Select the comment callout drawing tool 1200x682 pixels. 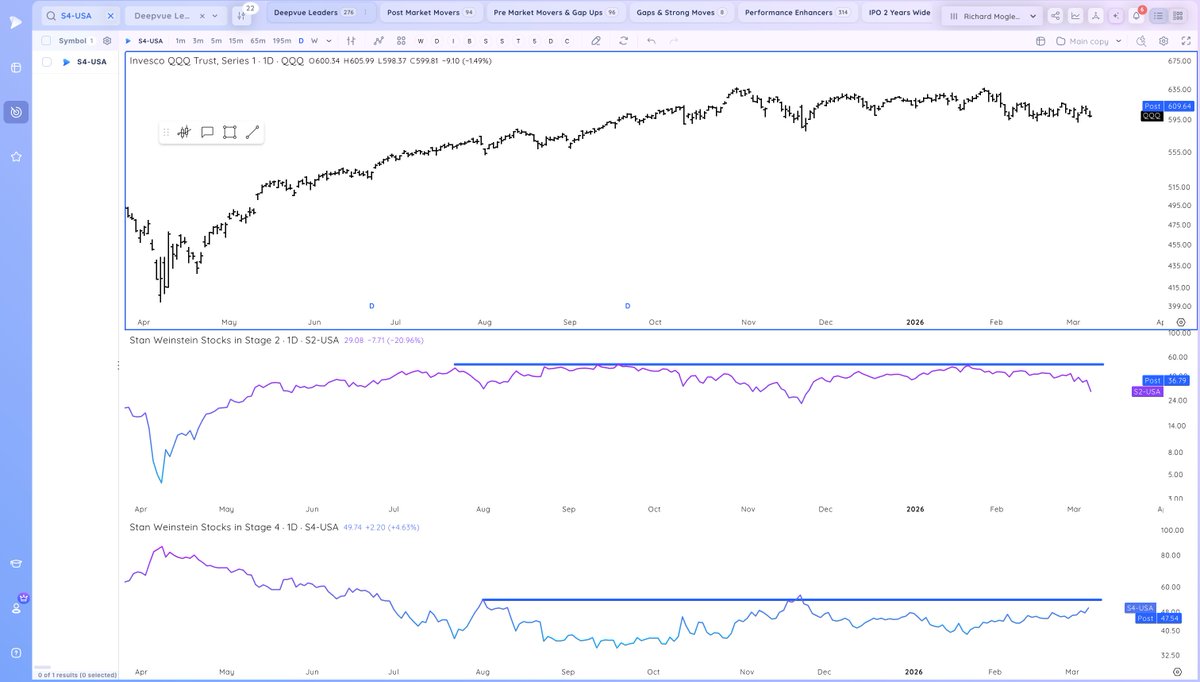click(x=207, y=132)
